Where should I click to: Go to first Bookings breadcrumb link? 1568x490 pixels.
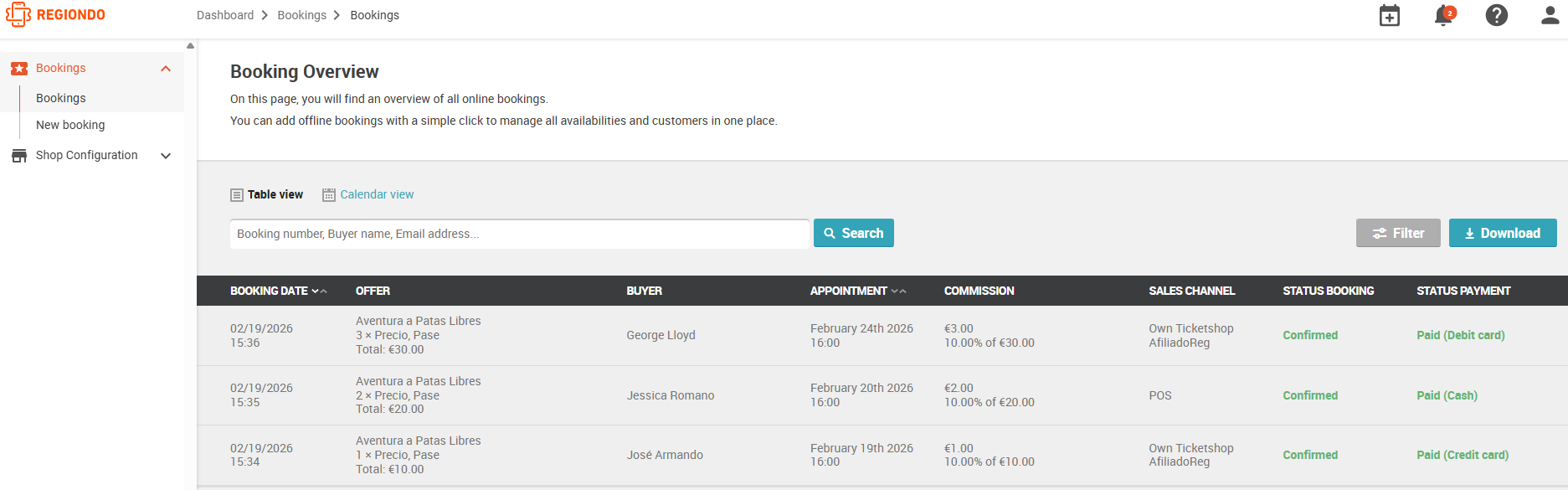[302, 15]
